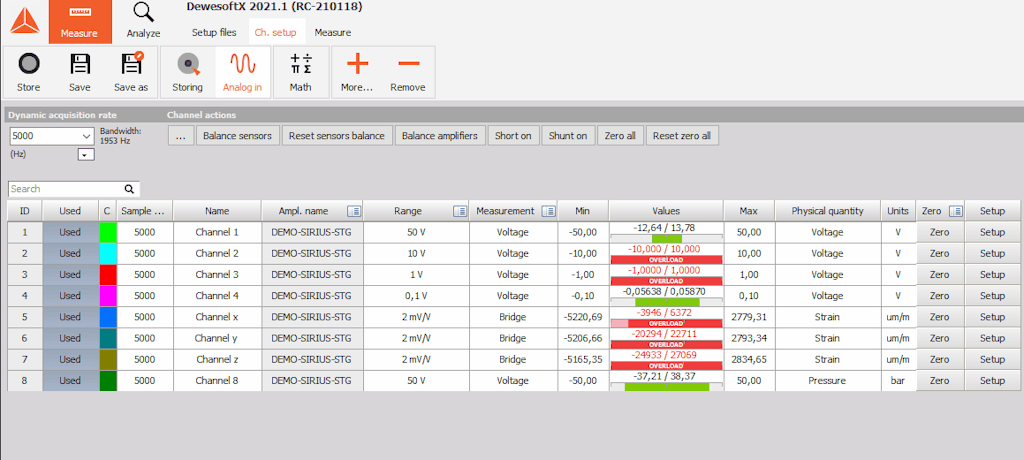Click Channel x units um/m cell

(898, 317)
